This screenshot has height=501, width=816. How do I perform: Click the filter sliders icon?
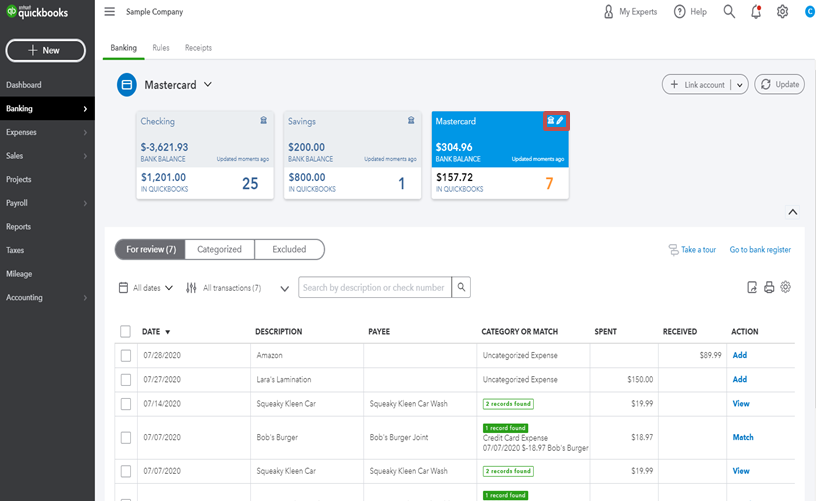(x=191, y=288)
